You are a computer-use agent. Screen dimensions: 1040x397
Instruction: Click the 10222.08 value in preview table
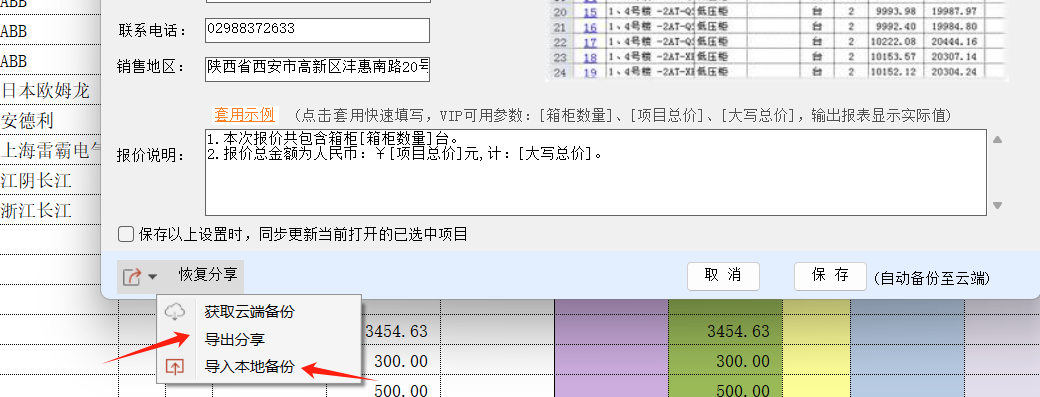click(x=895, y=42)
